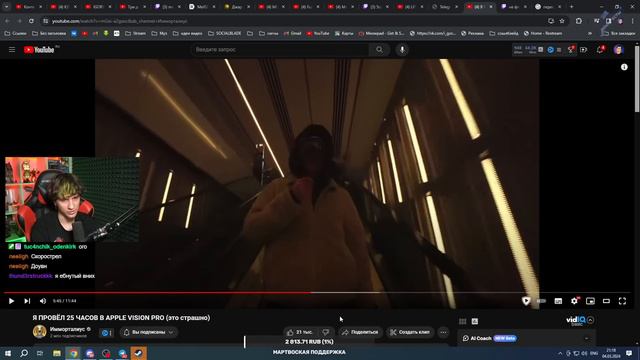
Task: Open the YouTube bookmark in the bookmarks bar
Action: [318, 33]
